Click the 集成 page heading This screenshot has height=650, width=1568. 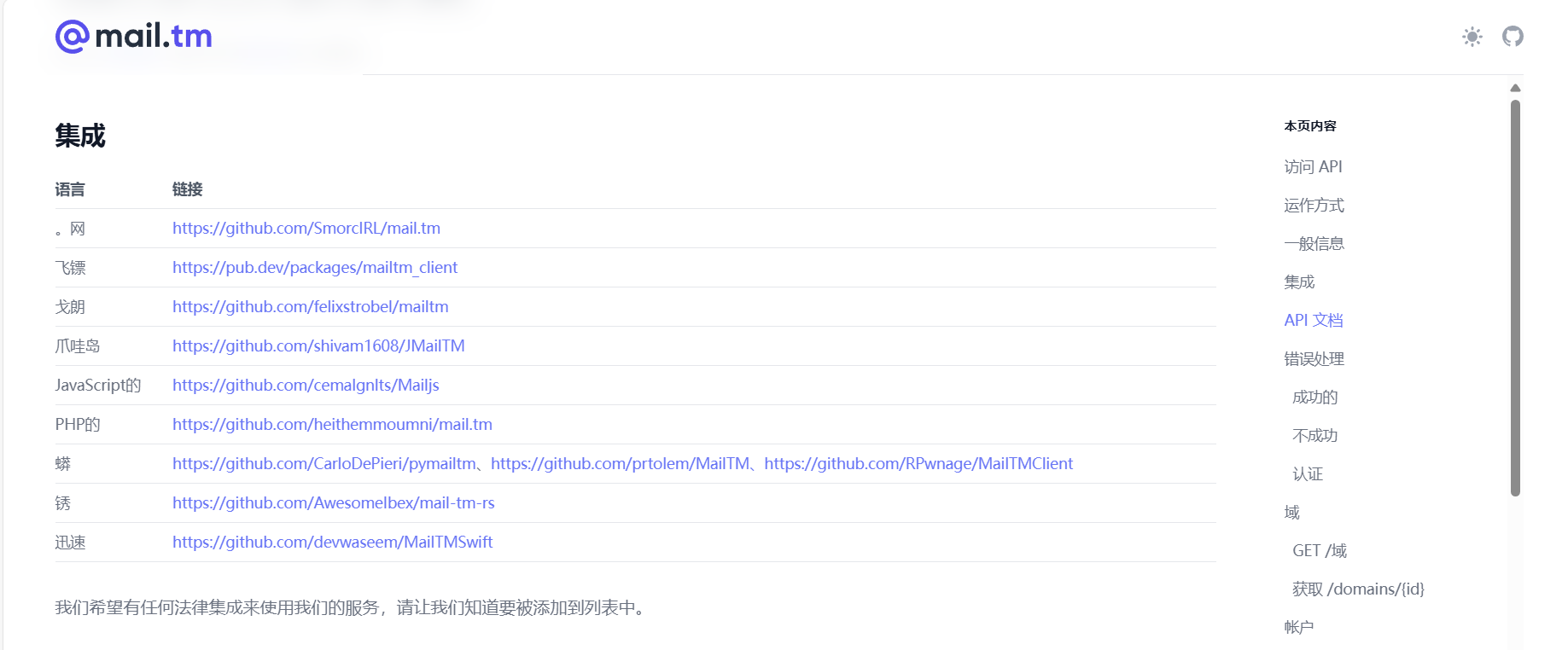point(80,136)
